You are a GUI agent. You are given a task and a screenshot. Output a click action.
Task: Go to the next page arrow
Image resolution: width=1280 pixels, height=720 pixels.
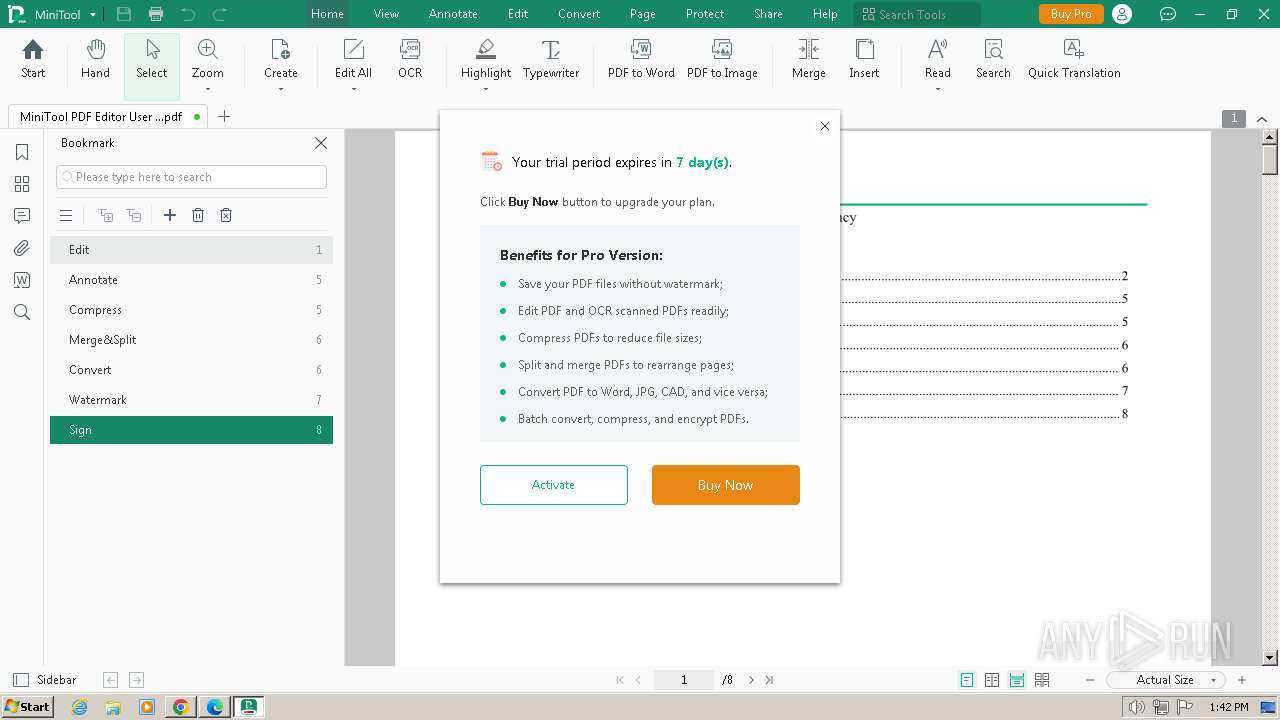coord(751,680)
